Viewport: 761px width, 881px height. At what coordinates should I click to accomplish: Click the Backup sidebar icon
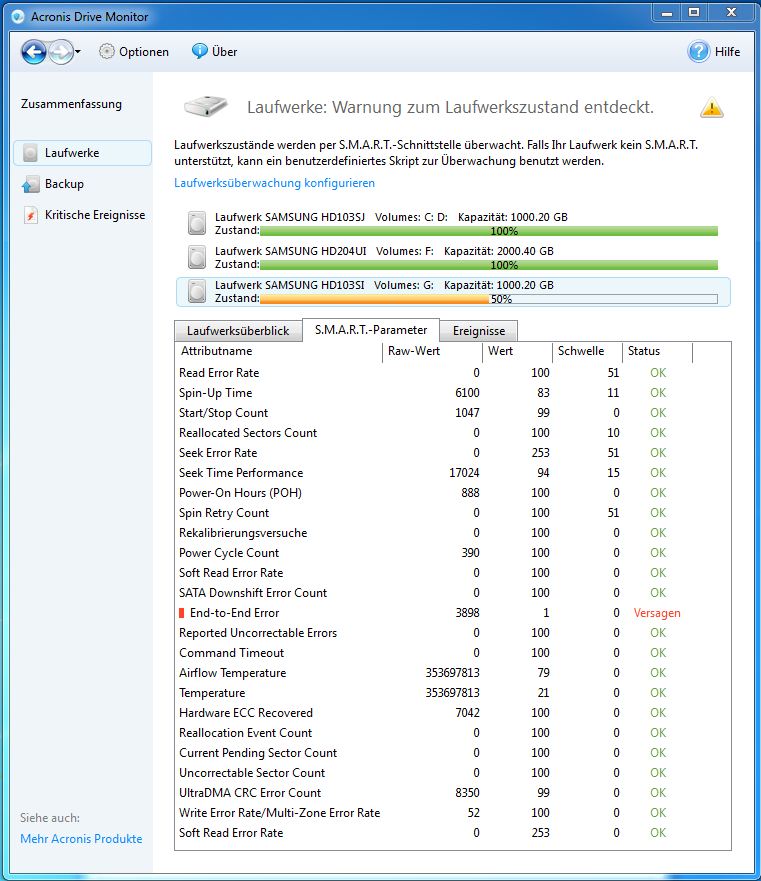point(30,184)
